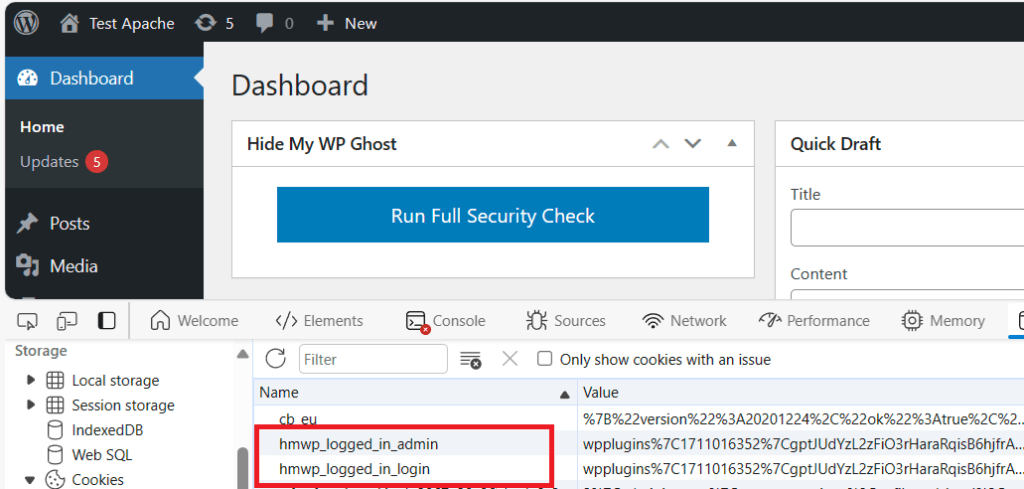Switch to the Memory tab
The image size is (1024, 489).
tap(943, 321)
